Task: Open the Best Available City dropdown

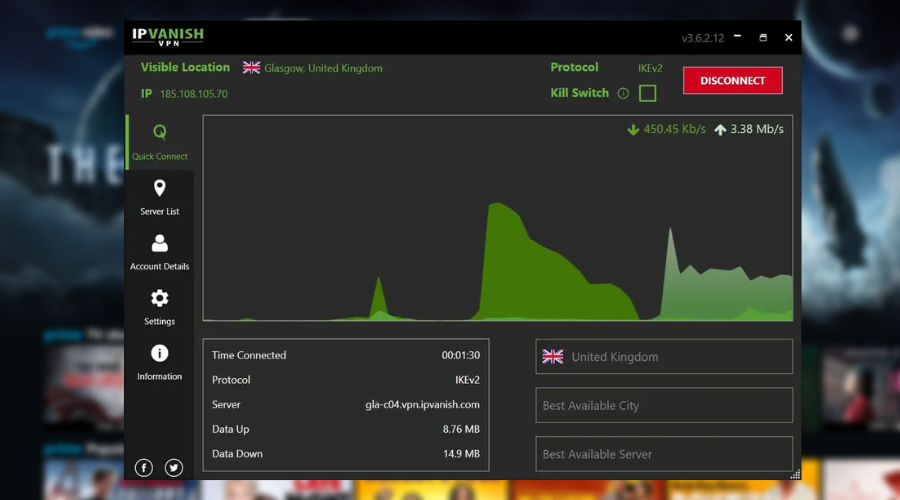Action: pos(664,405)
